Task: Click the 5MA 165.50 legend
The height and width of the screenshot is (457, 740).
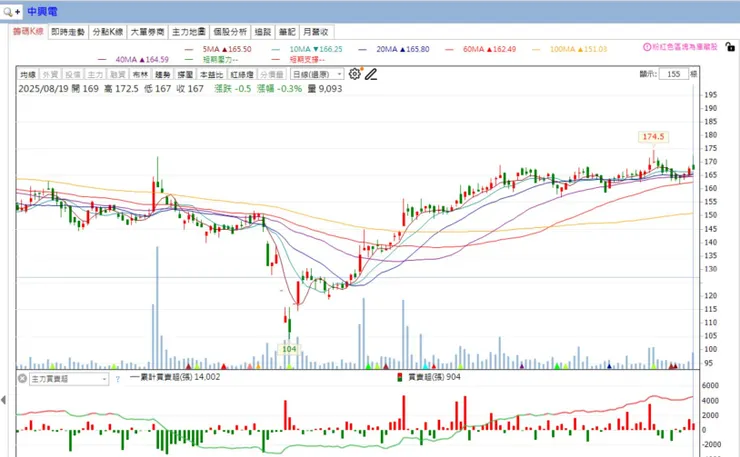Action: 219,49
